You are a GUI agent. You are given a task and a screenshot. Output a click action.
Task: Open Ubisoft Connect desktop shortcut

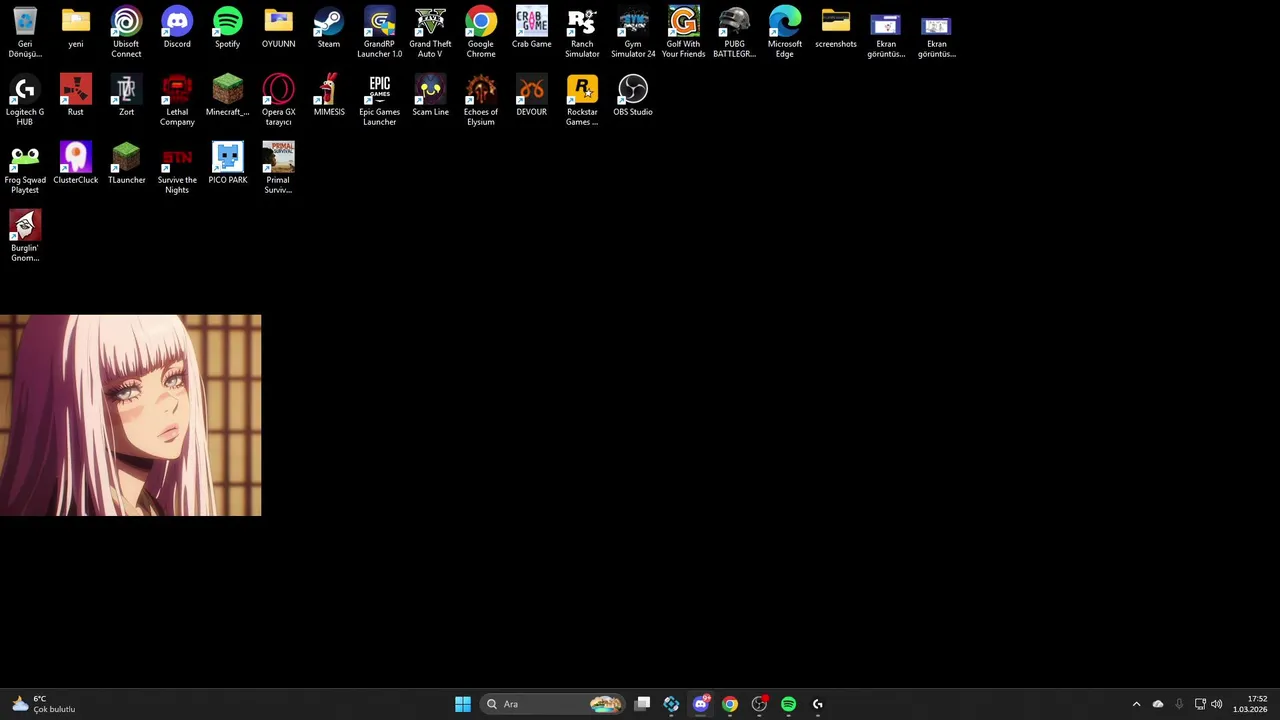click(126, 32)
